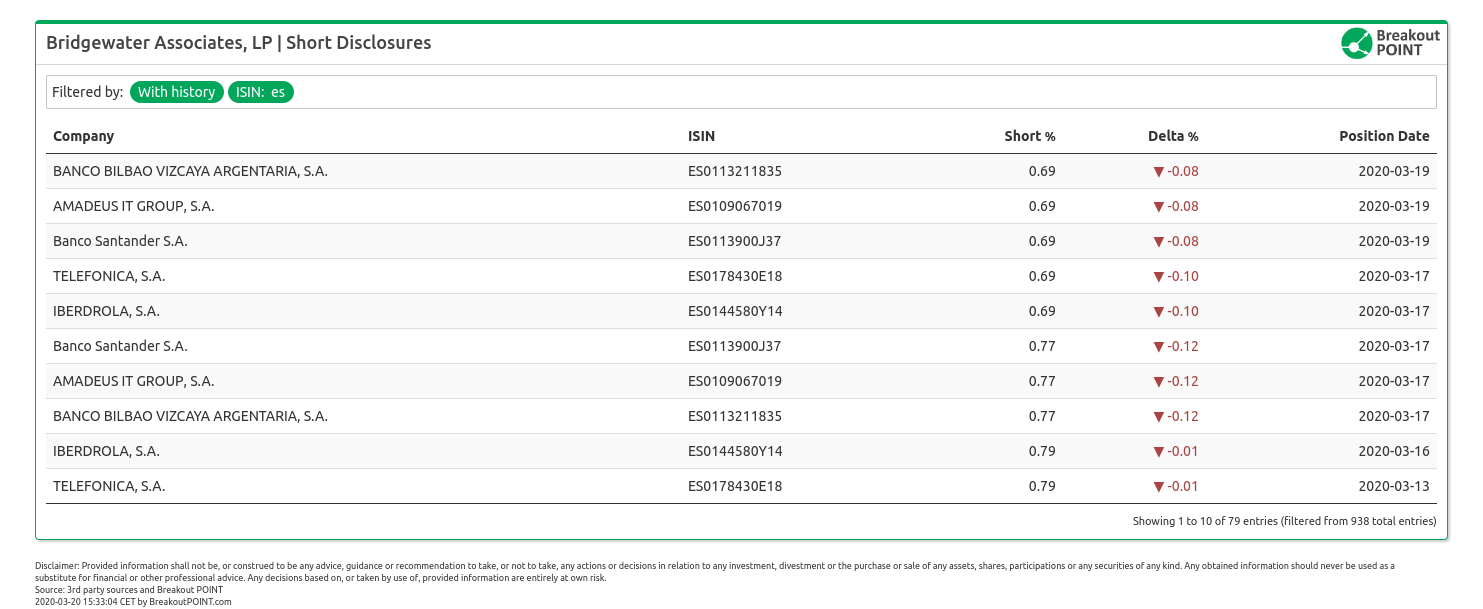Sort table by ISIN column header

coord(701,136)
